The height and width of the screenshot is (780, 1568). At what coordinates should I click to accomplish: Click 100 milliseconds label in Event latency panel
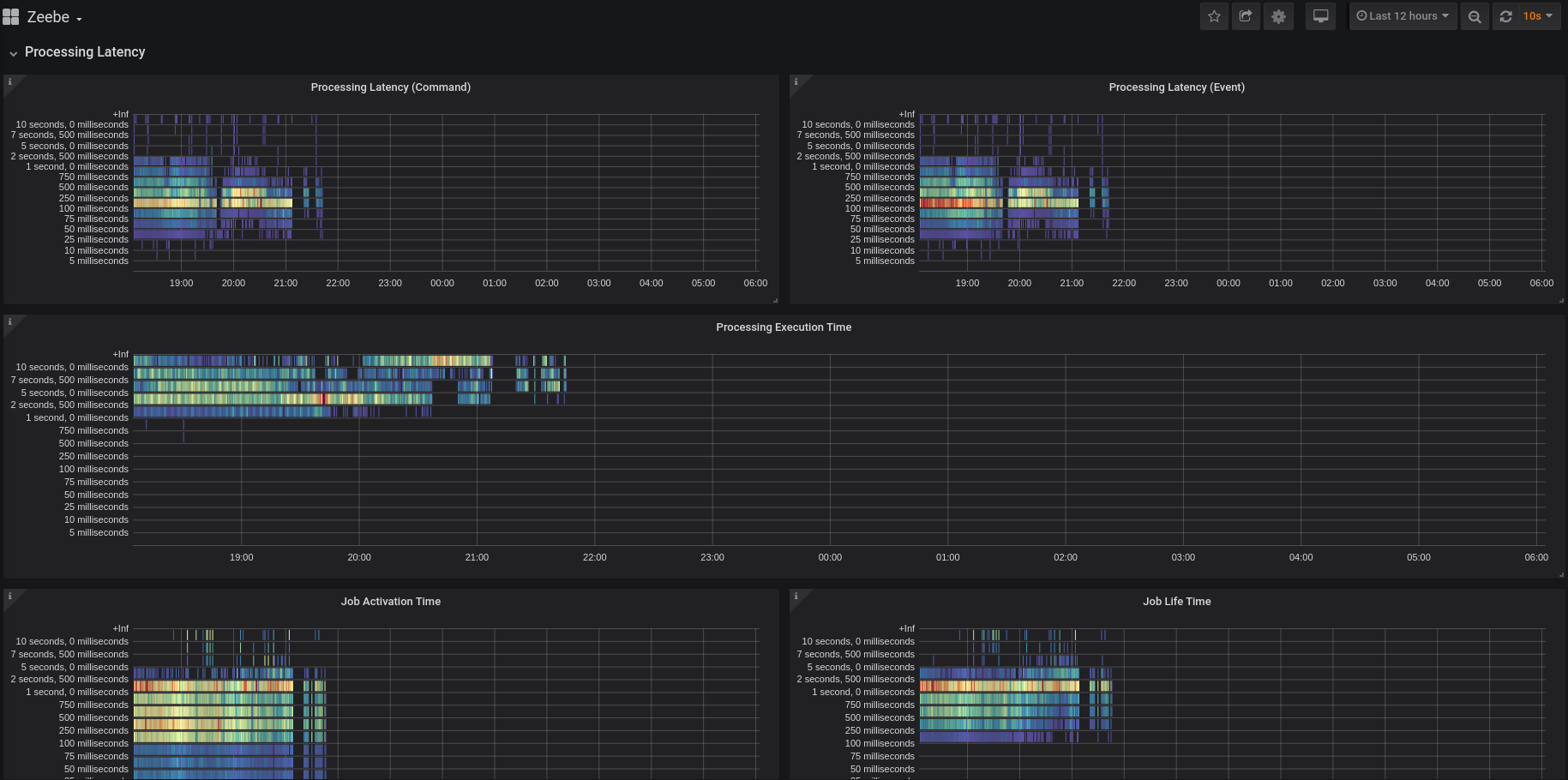click(880, 208)
